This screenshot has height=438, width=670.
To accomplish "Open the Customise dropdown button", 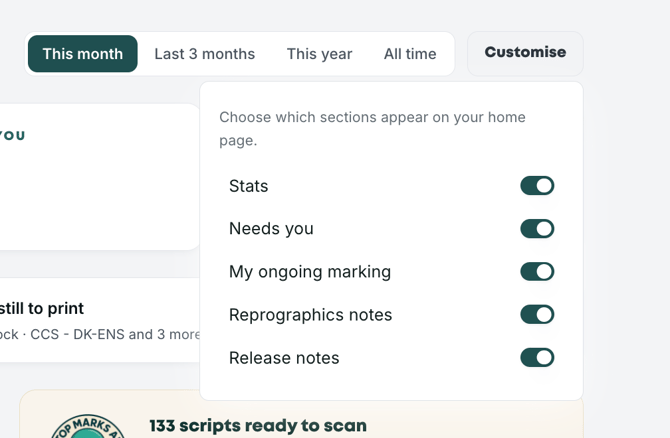I will 525,53.
